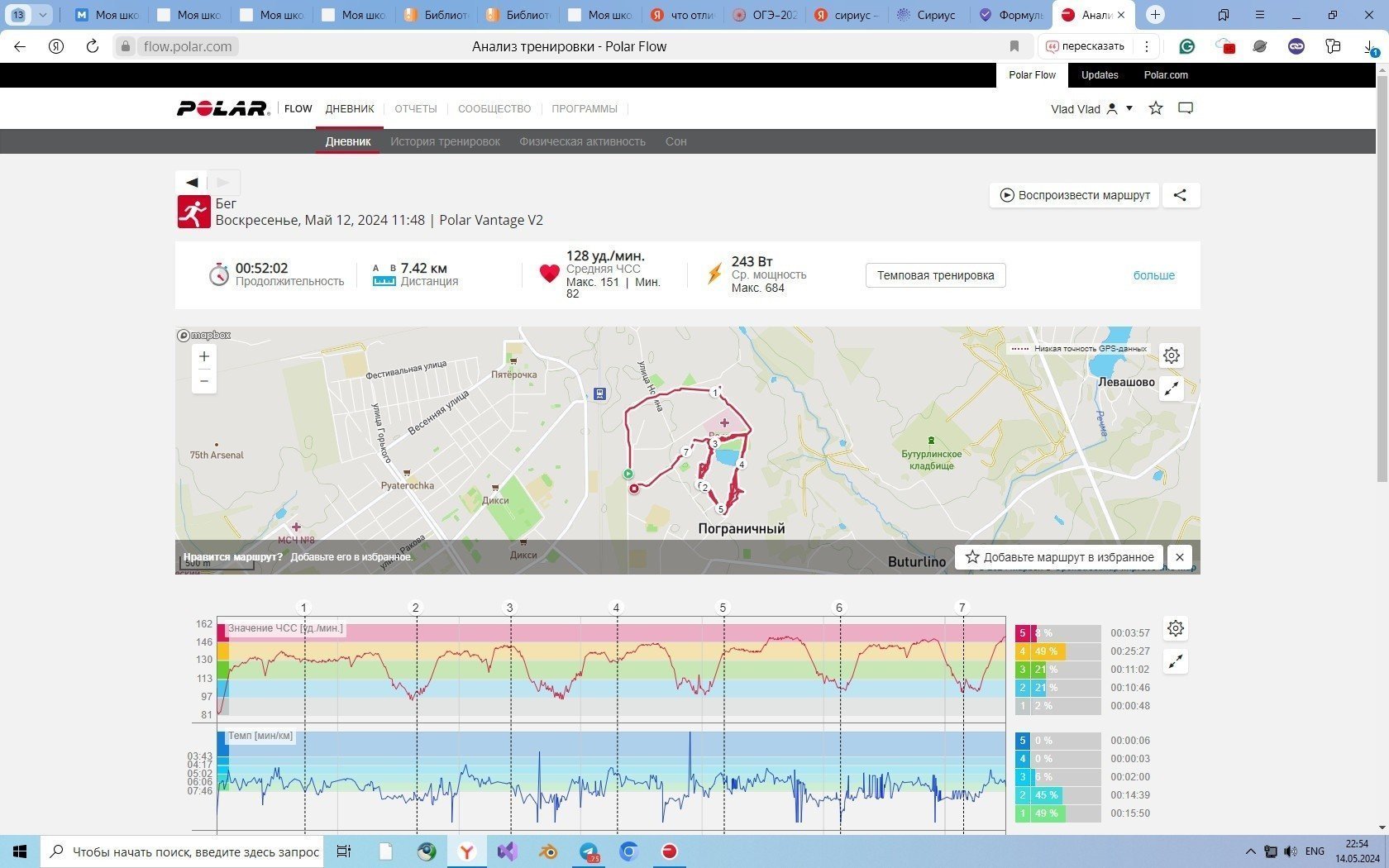Image resolution: width=1389 pixels, height=868 pixels.
Task: Zoom in on the map
Action: pos(204,356)
